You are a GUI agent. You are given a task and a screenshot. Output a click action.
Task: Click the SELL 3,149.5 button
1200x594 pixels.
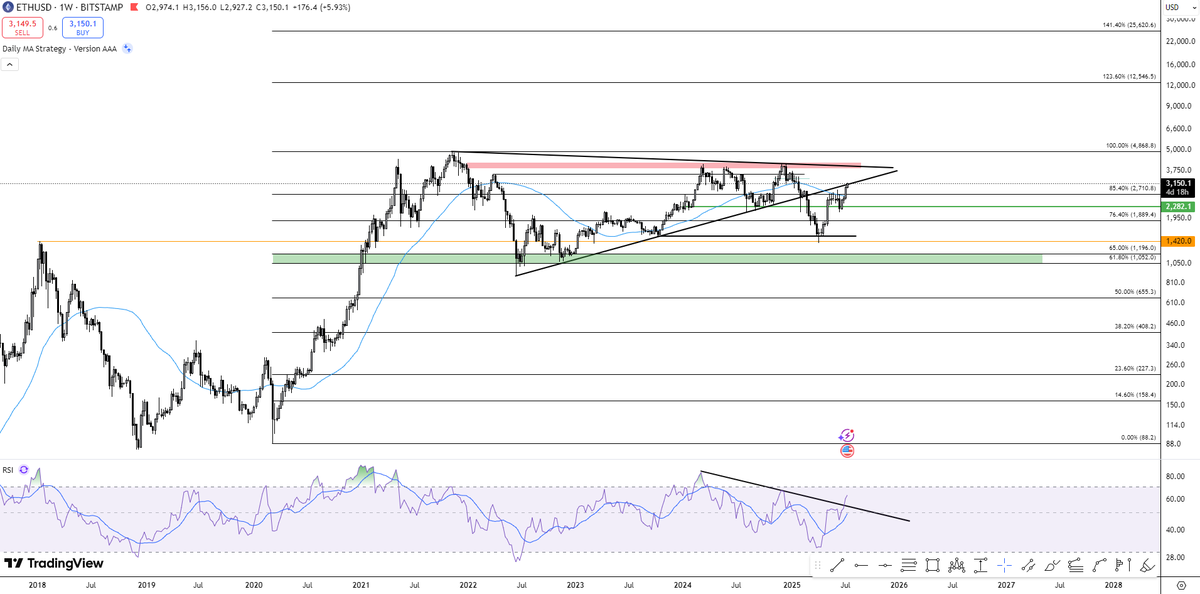[x=22, y=28]
